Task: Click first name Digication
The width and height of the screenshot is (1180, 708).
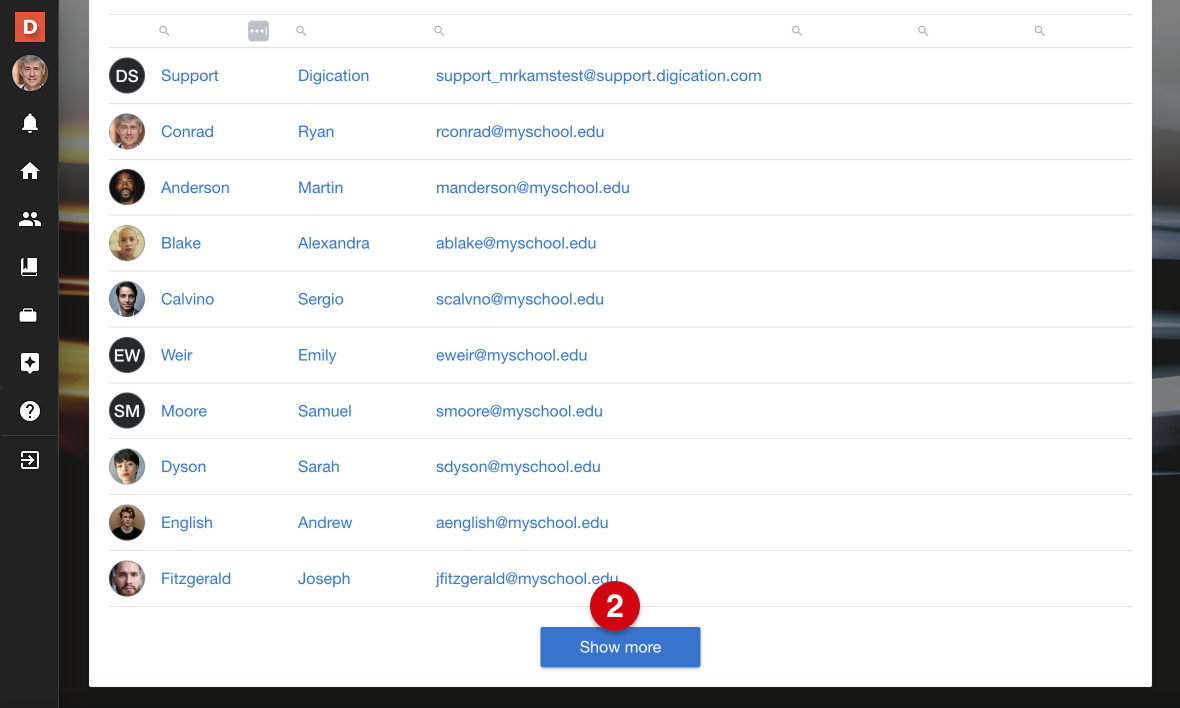Action: point(333,76)
